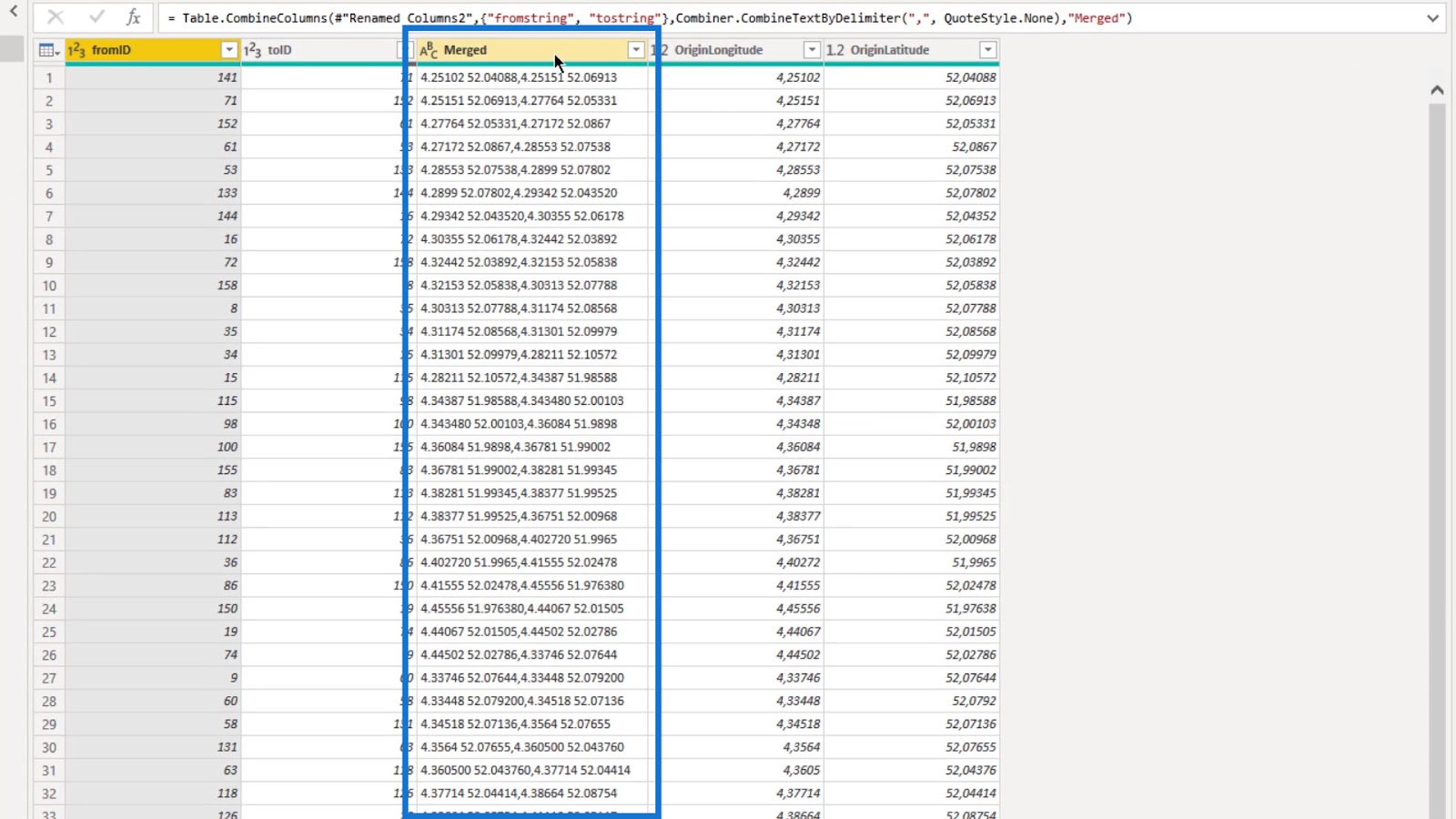
Task: Select the Merged column header
Action: pyautogui.click(x=531, y=50)
